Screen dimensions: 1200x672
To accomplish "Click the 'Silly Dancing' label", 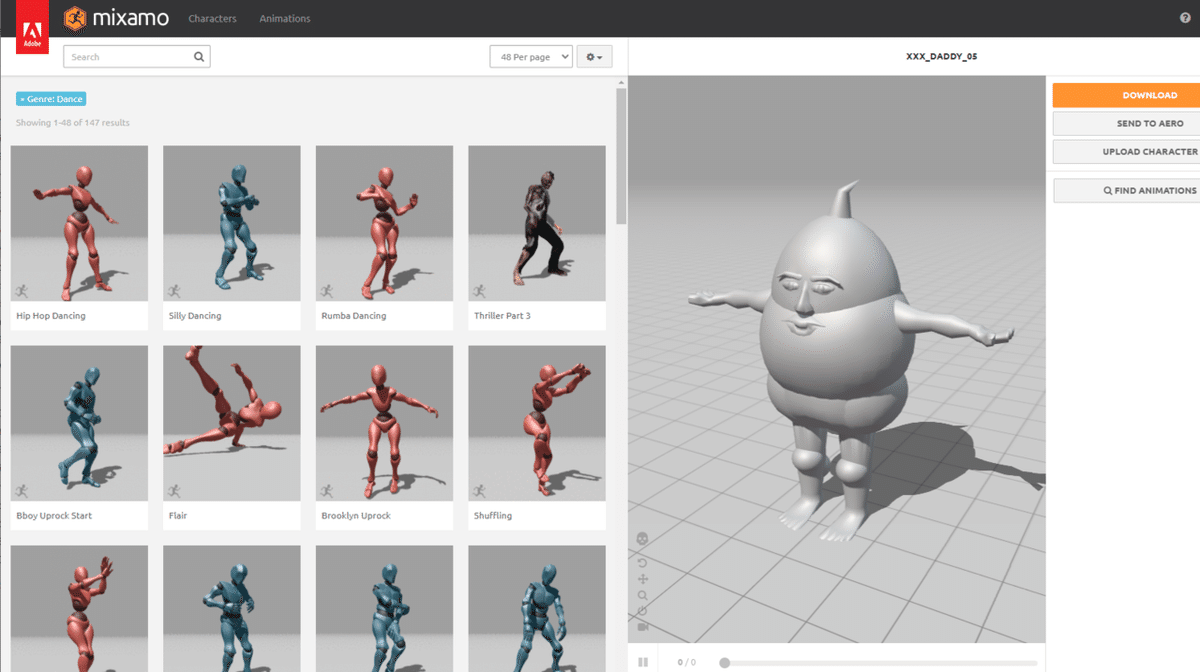I will (195, 316).
